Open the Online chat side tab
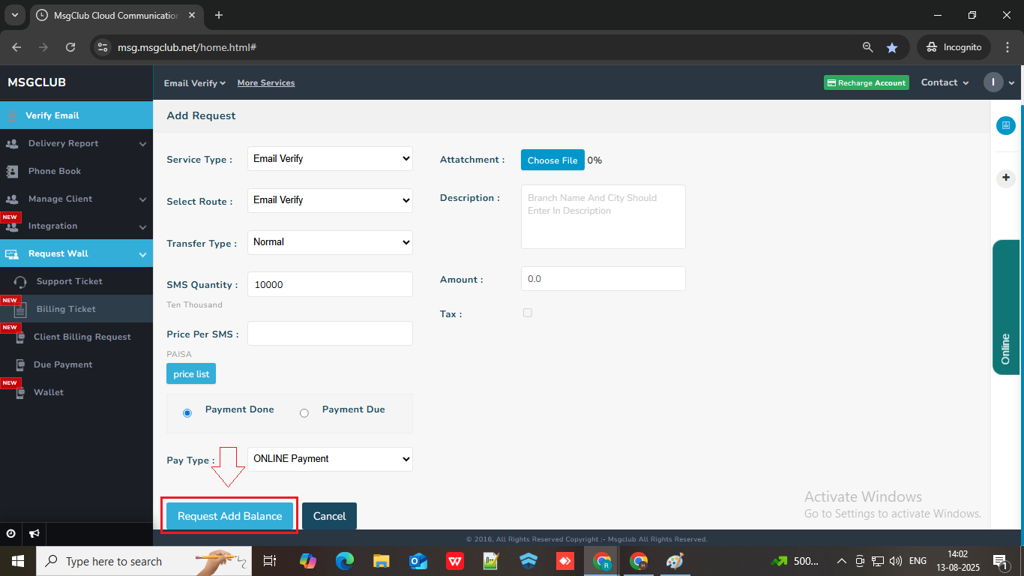This screenshot has width=1024, height=576. click(x=1006, y=307)
